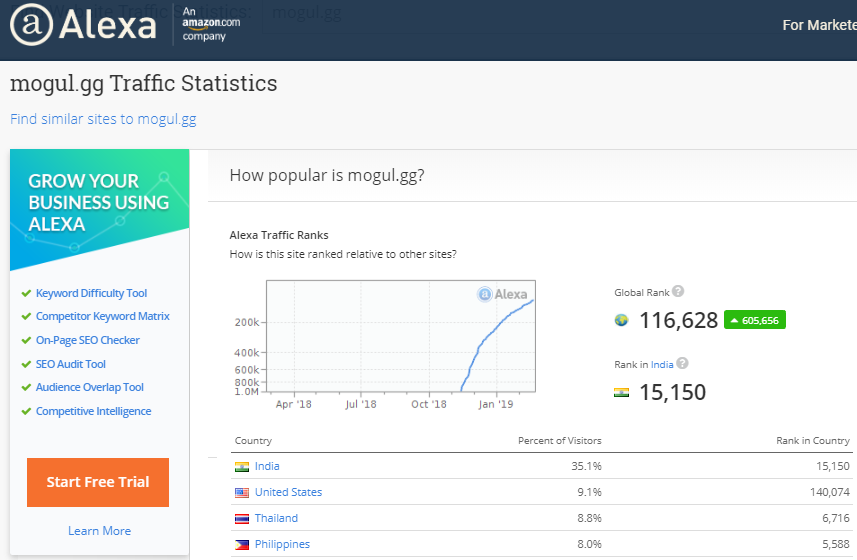Open the Thailand country link
The height and width of the screenshot is (560, 857).
(x=277, y=518)
